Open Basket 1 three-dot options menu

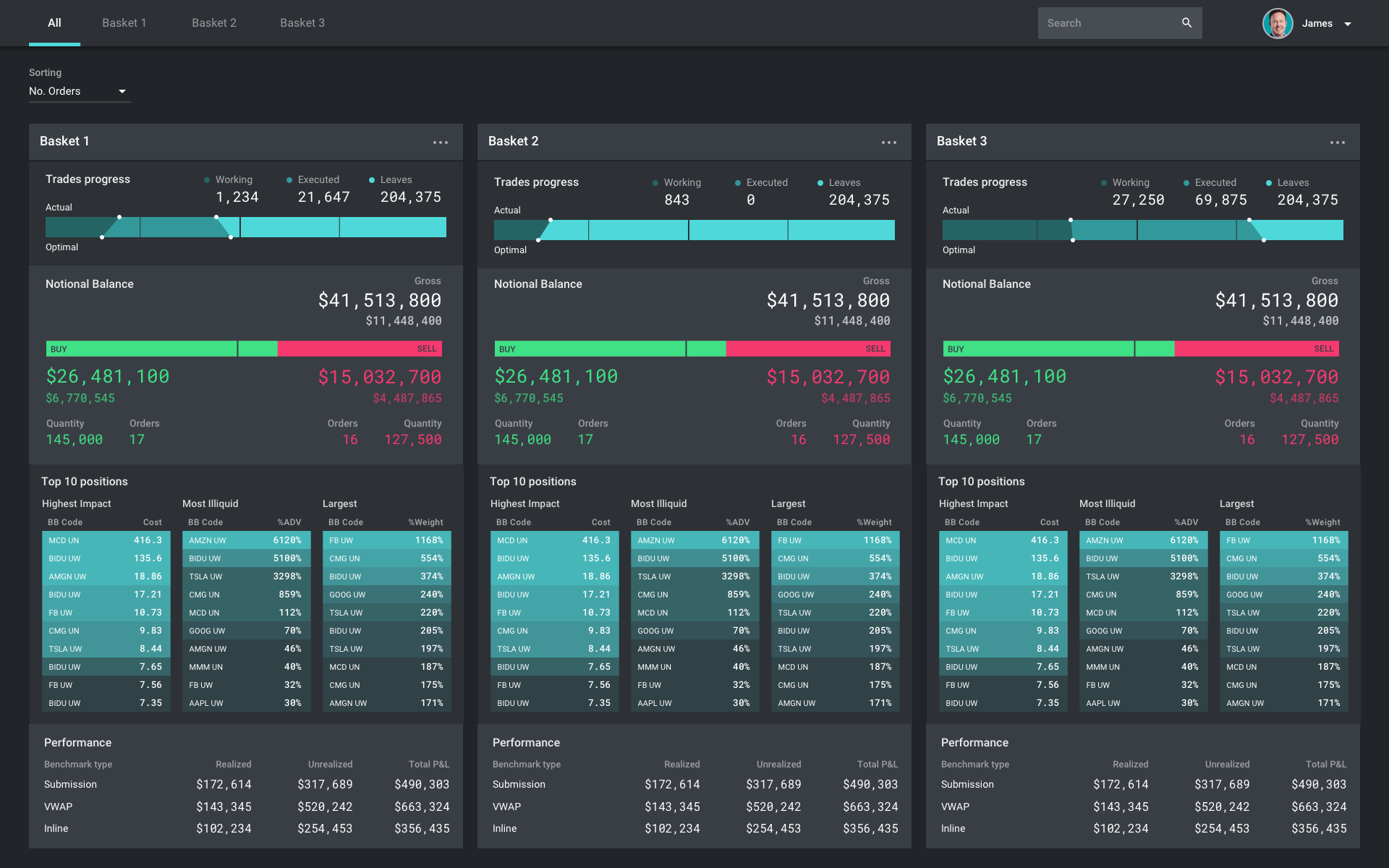[441, 142]
